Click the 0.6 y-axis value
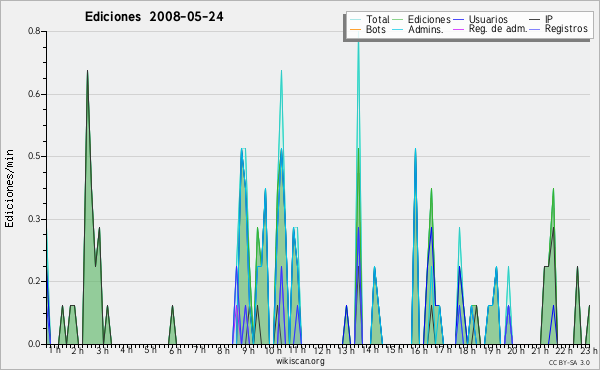Viewport: 600px width, 370px height. pos(34,94)
